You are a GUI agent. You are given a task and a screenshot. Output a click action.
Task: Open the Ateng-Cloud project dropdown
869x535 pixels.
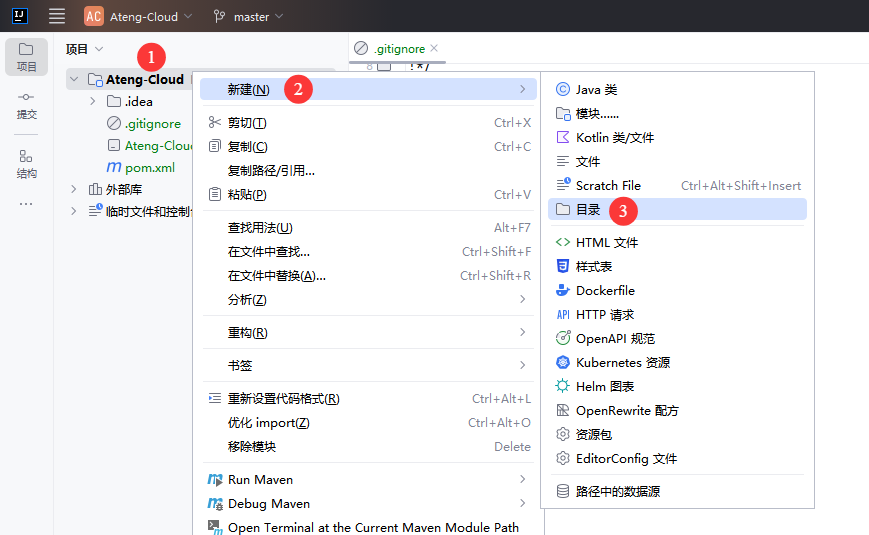point(138,16)
